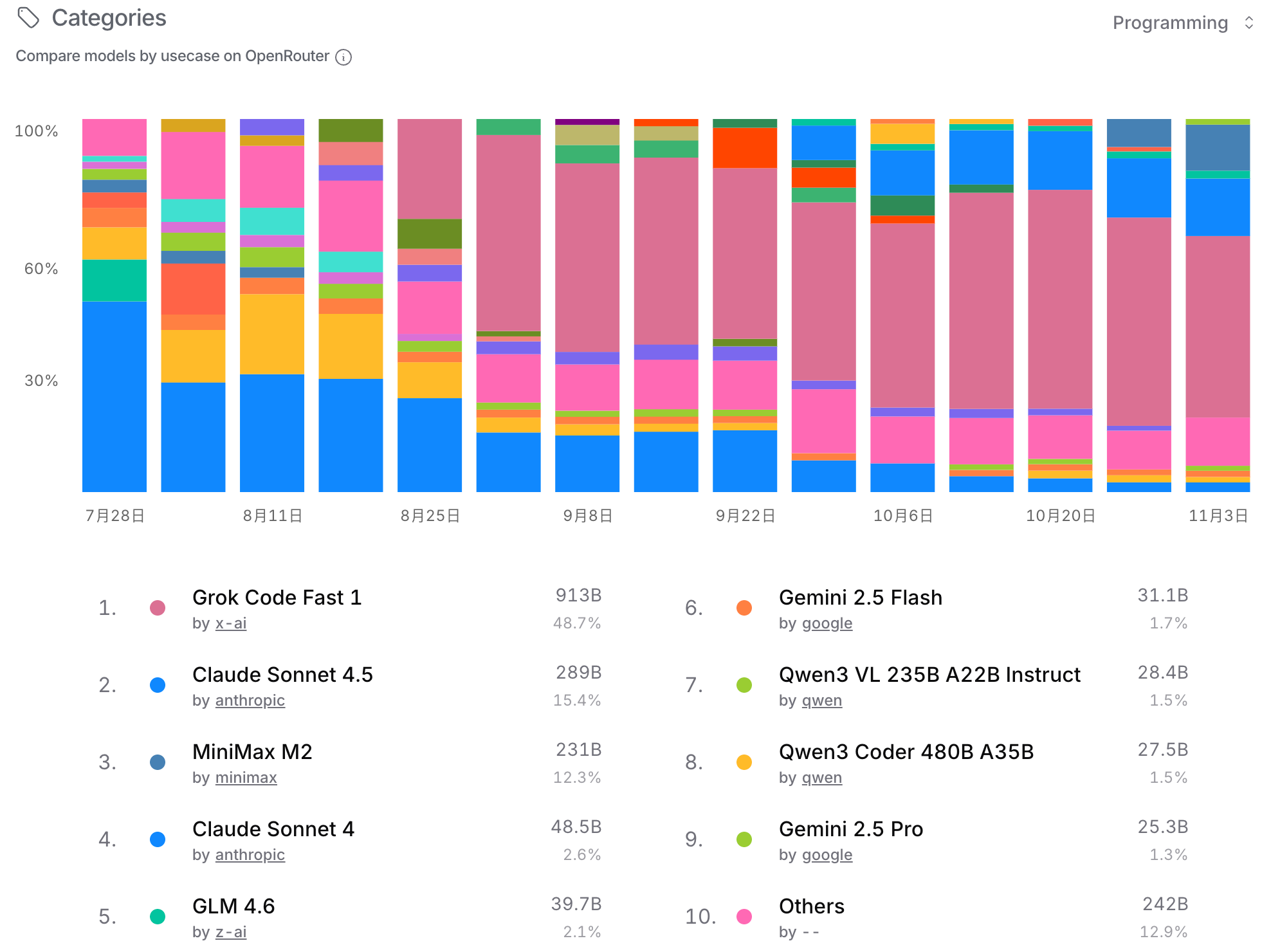Open the Gemini 2.5 Pro model entry

pos(850,829)
